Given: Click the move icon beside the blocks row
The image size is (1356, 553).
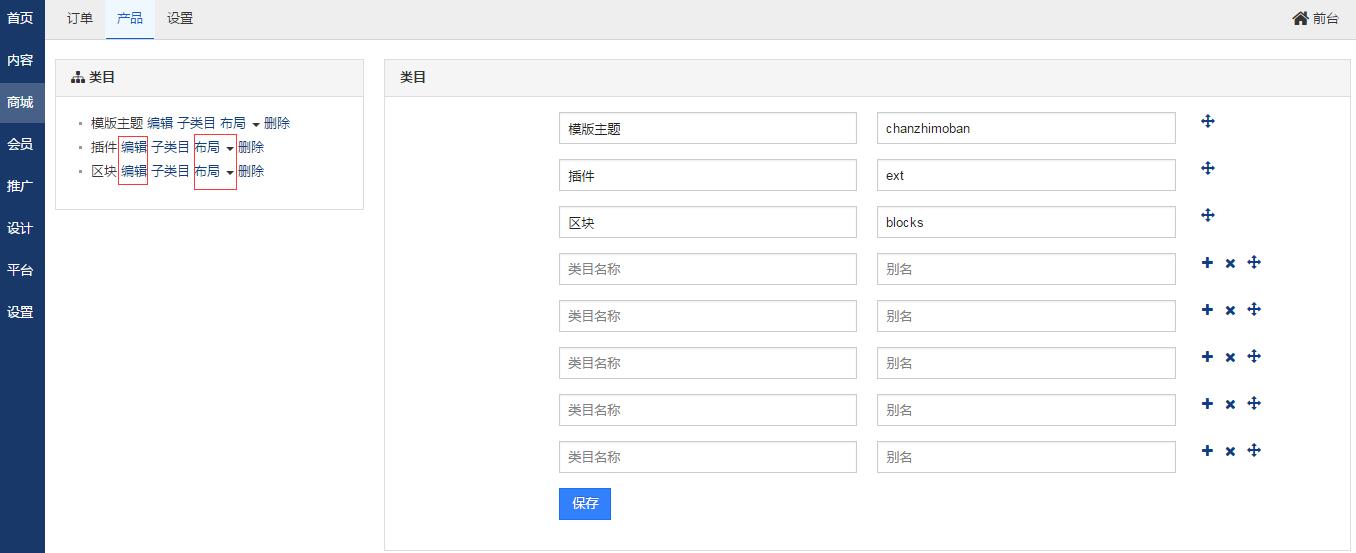Looking at the screenshot, I should [1207, 215].
